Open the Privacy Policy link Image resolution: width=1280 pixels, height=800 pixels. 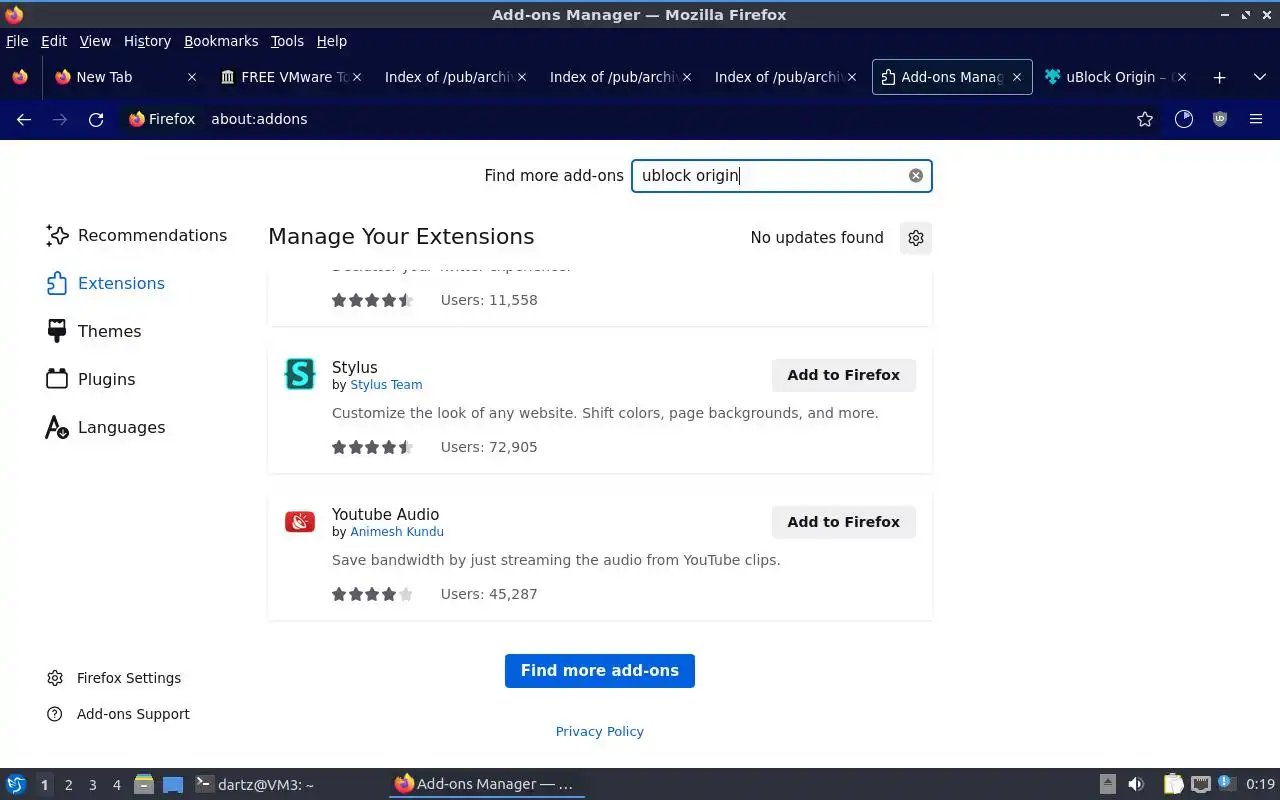(599, 731)
